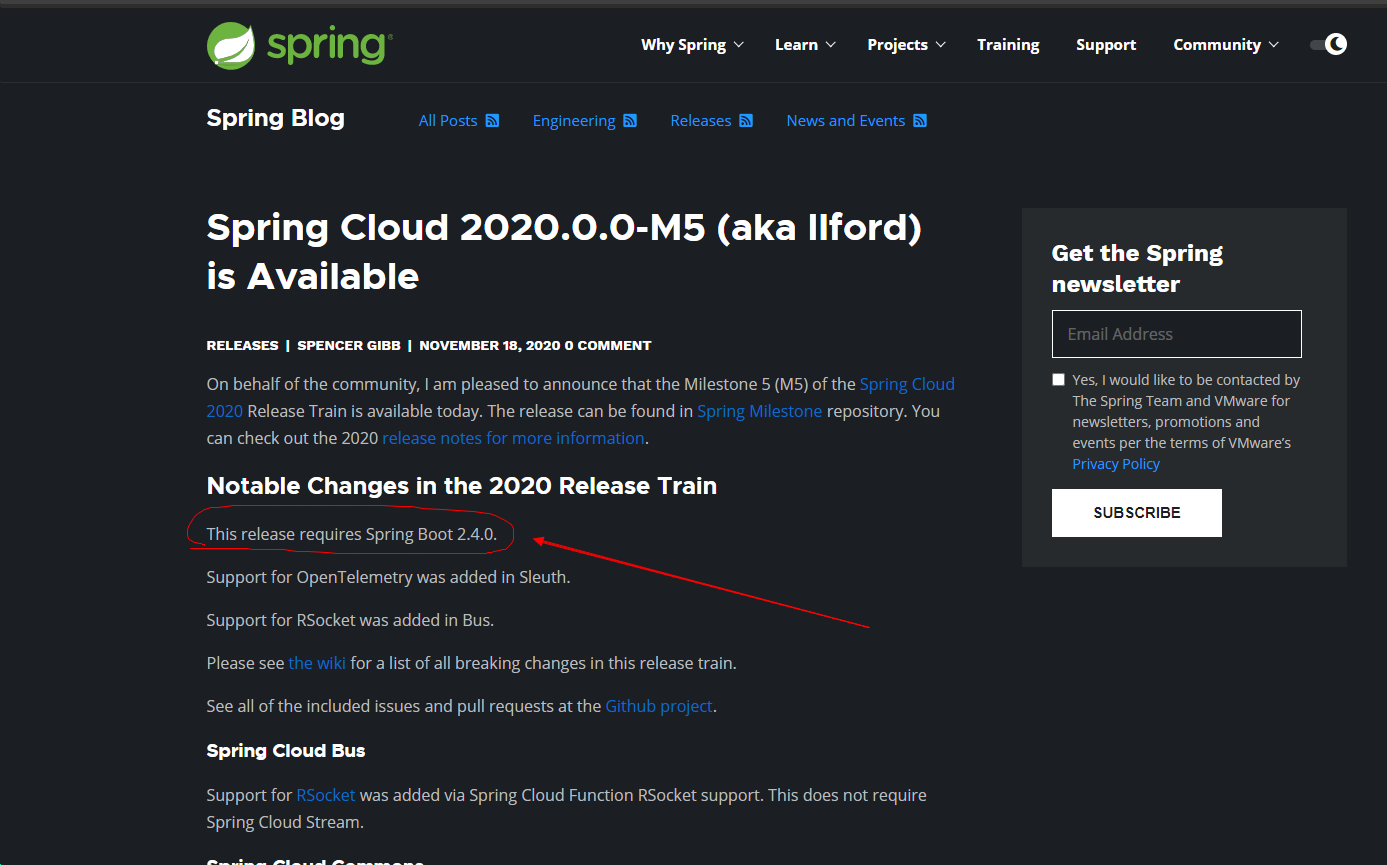1387x865 pixels.
Task: Click the SUBSCRIBE button
Action: pos(1136,512)
